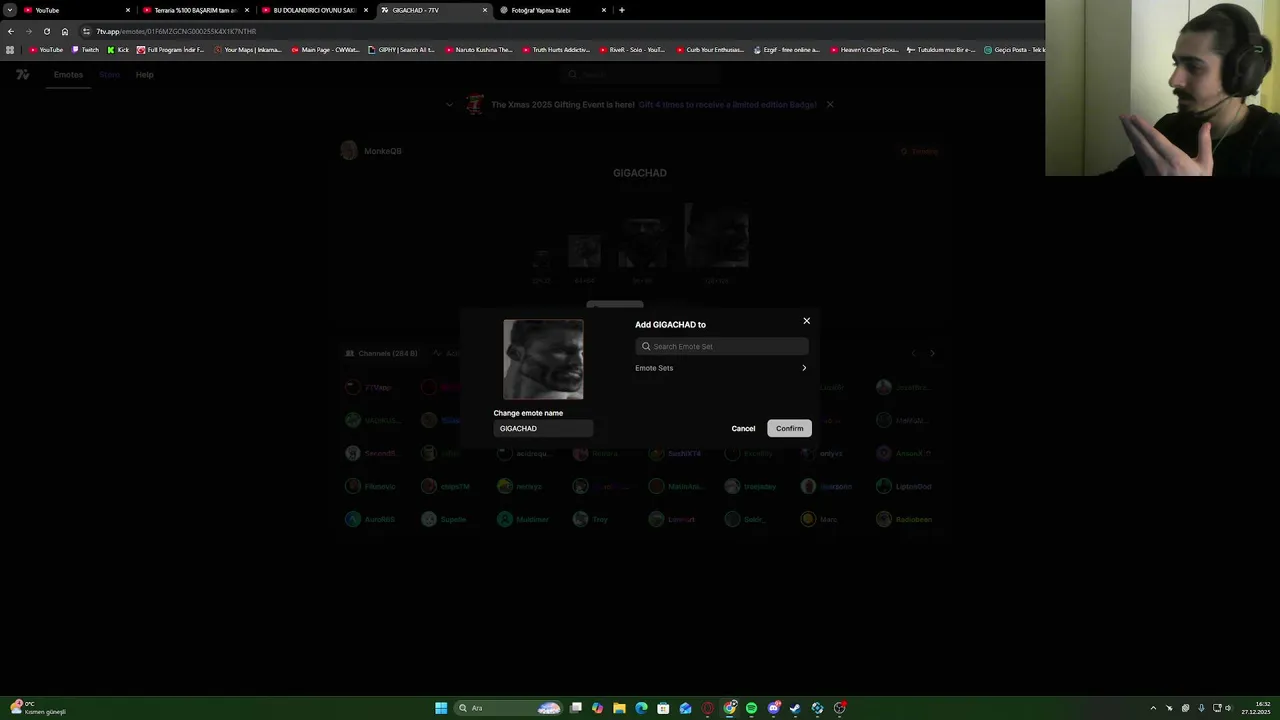Screen dimensions: 1280x720
Task: Expand the Emote Sets chevron
Action: tap(803, 368)
